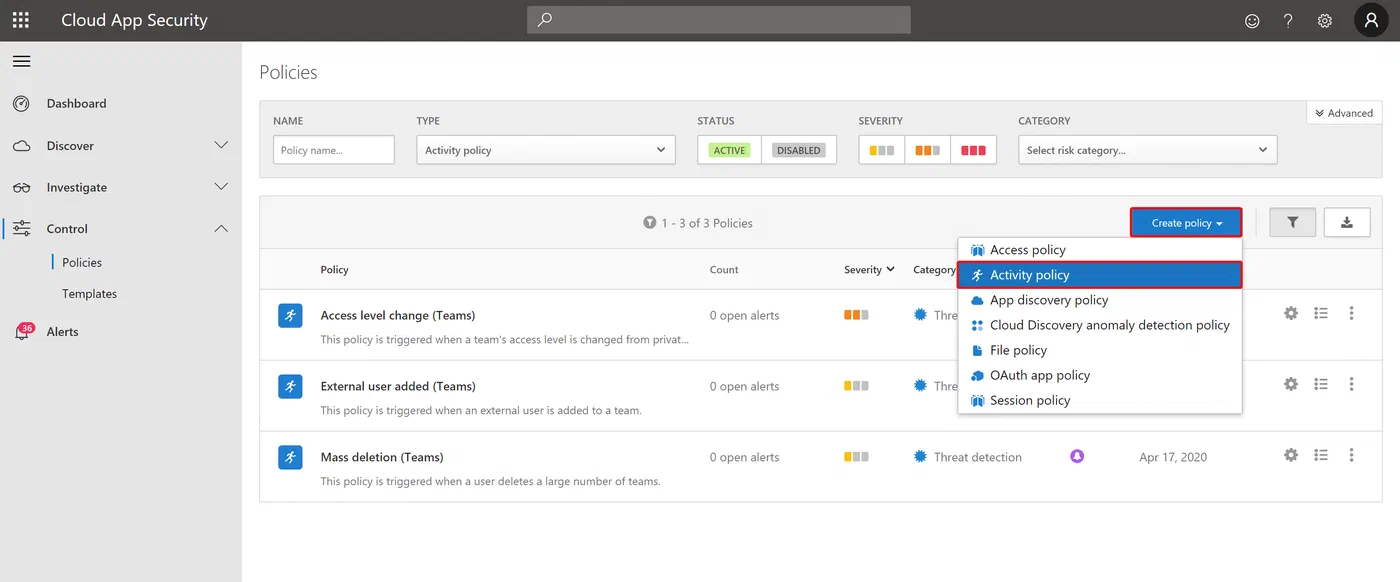The width and height of the screenshot is (1400, 582).
Task: Go to Policies in sidebar
Action: coord(82,262)
